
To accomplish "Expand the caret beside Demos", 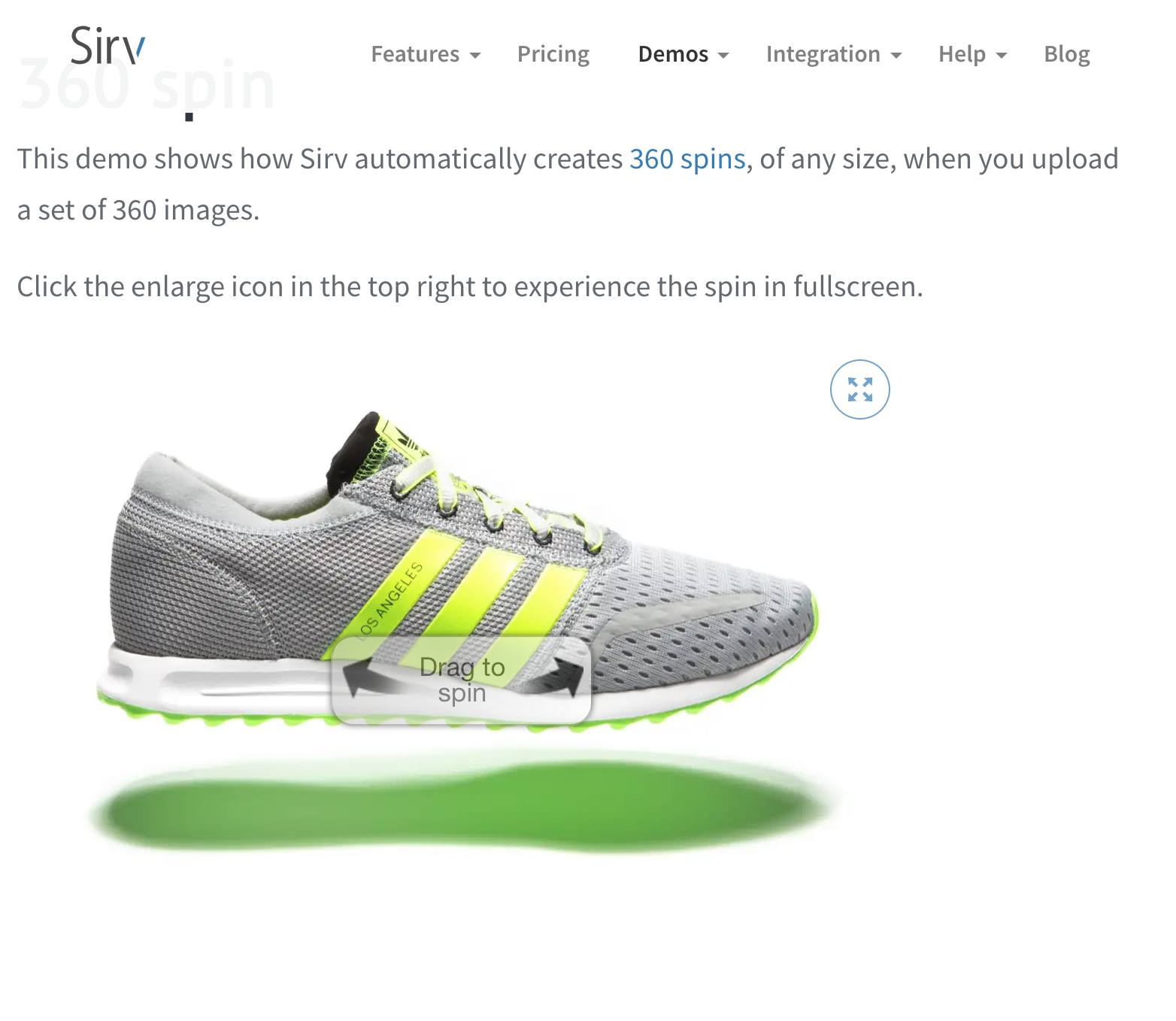I will [723, 56].
